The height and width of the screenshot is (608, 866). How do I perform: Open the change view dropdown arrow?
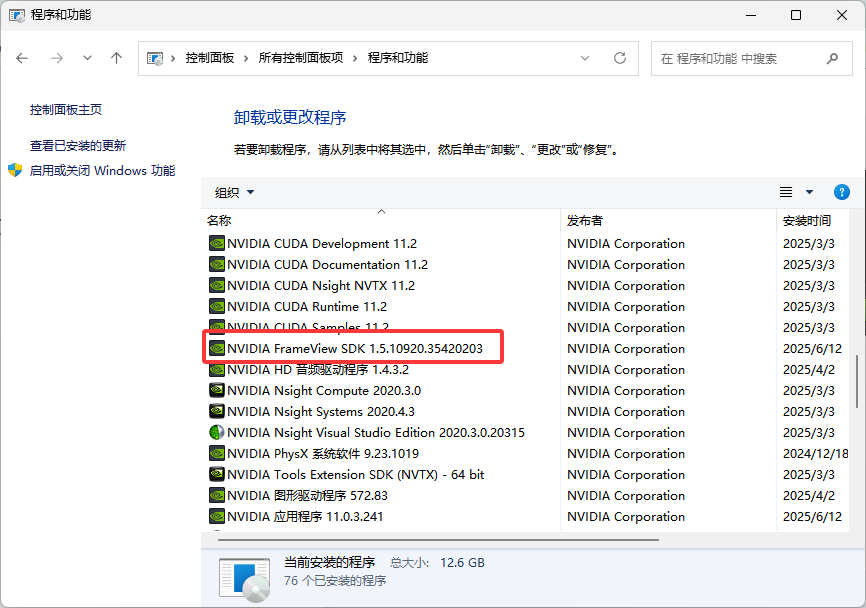[811, 192]
